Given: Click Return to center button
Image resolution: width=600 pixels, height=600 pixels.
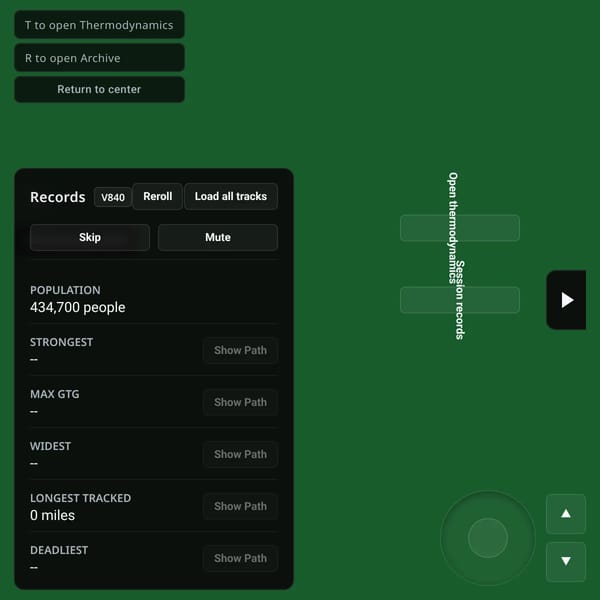Looking at the screenshot, I should pos(99,89).
